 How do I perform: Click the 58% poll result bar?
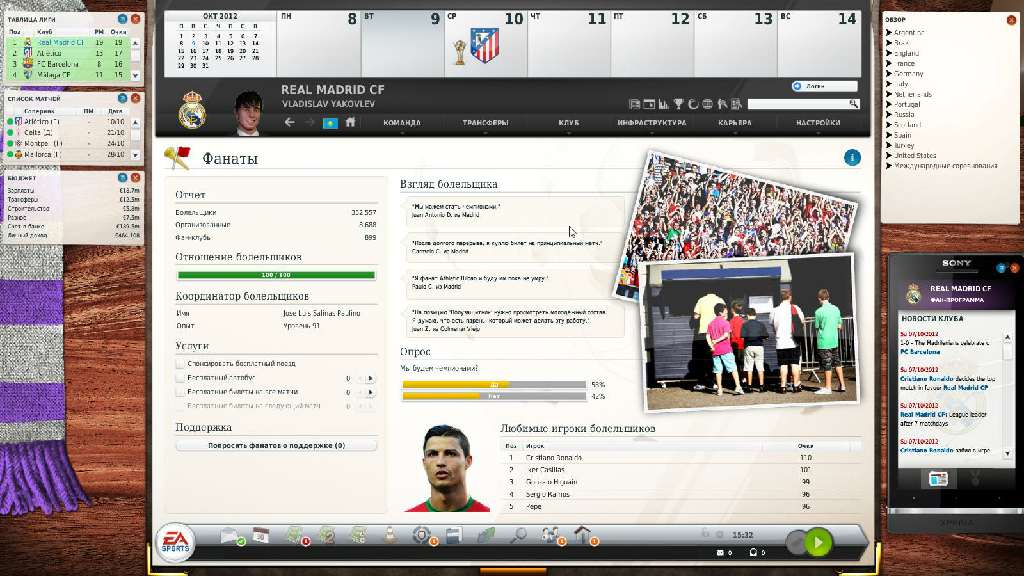click(494, 385)
